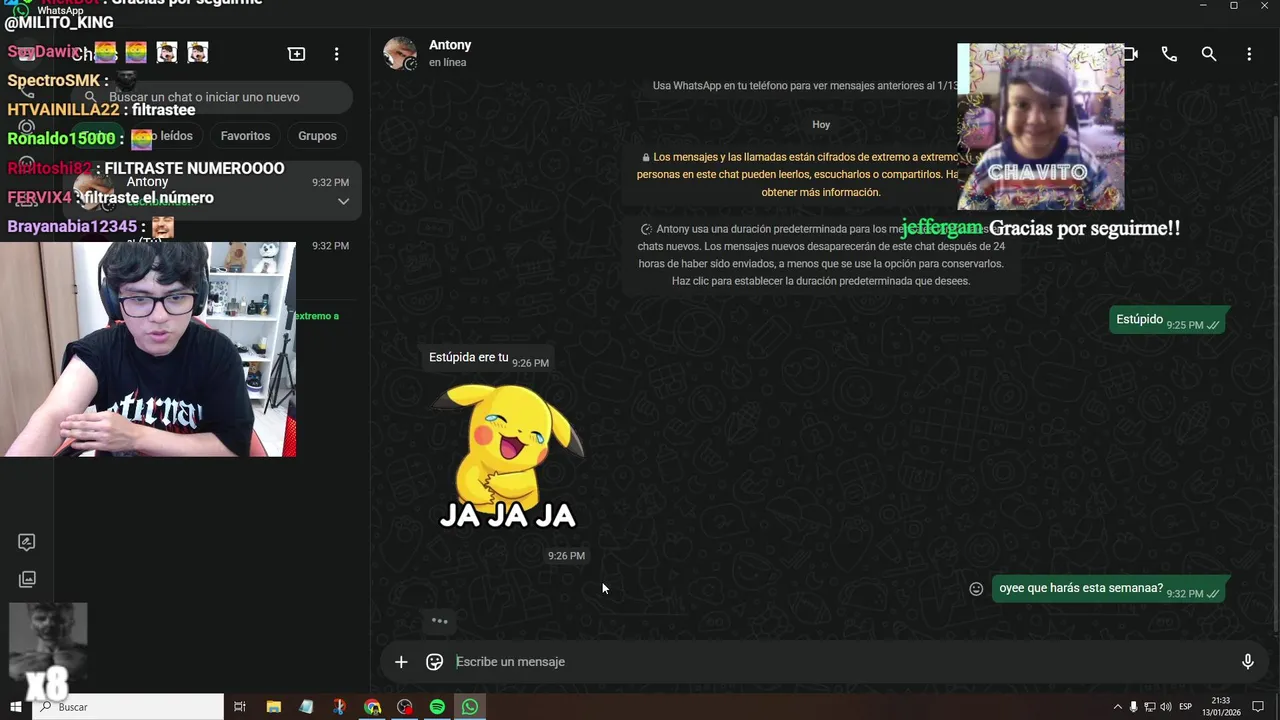Switch the ESP input language

pos(1186,707)
